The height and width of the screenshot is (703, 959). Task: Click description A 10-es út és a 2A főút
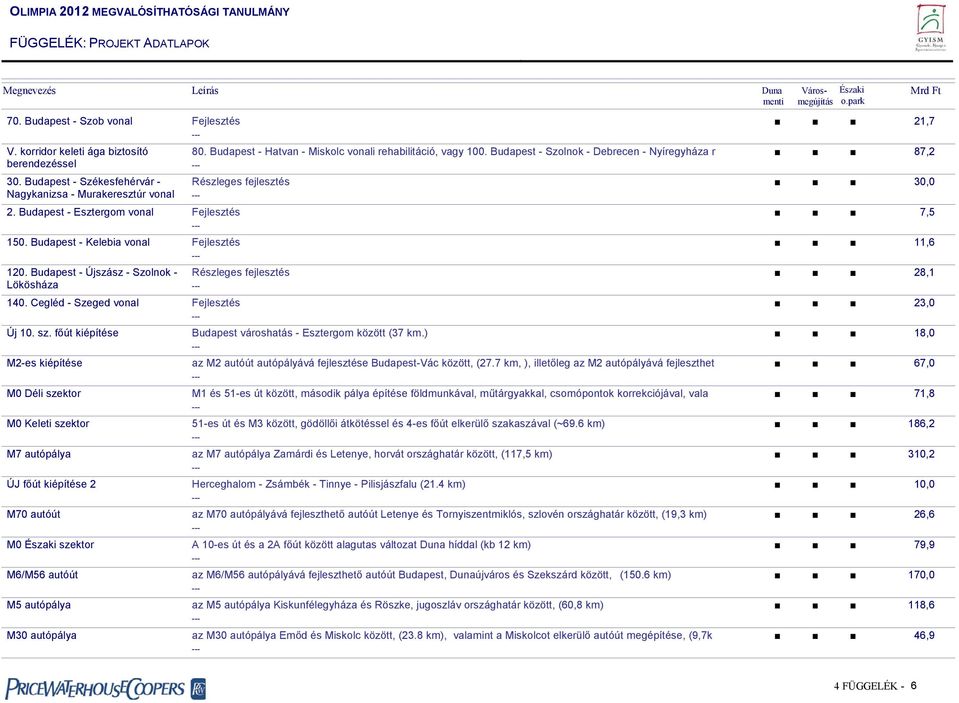[x=361, y=545]
